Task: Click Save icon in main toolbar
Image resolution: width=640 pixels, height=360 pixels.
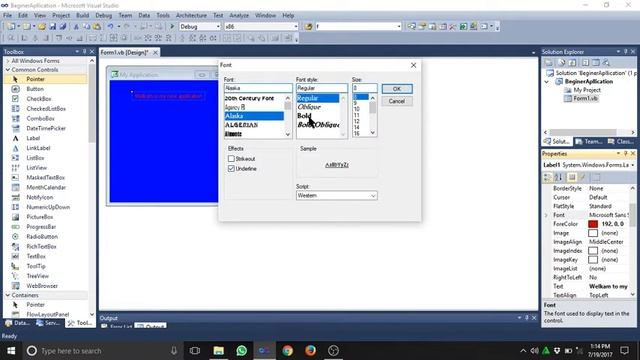Action: [53, 27]
